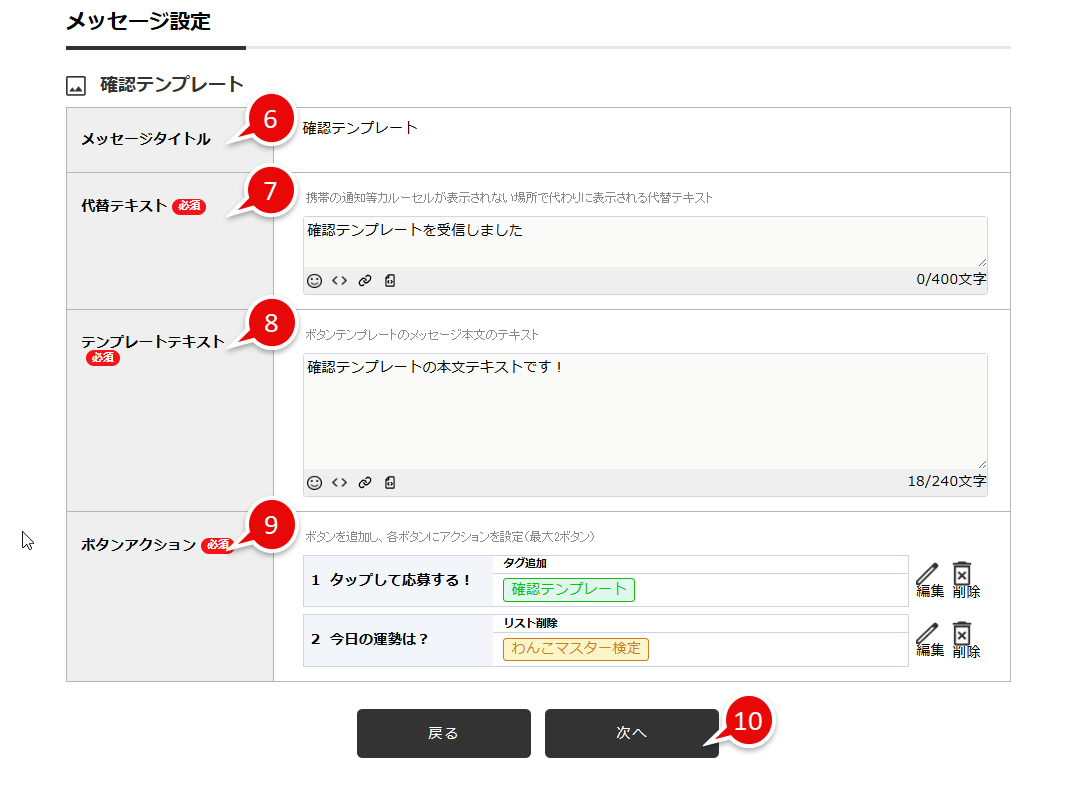The width and height of the screenshot is (1091, 787).
Task: Open the emoji picker under 代替テキスト
Action: (315, 281)
